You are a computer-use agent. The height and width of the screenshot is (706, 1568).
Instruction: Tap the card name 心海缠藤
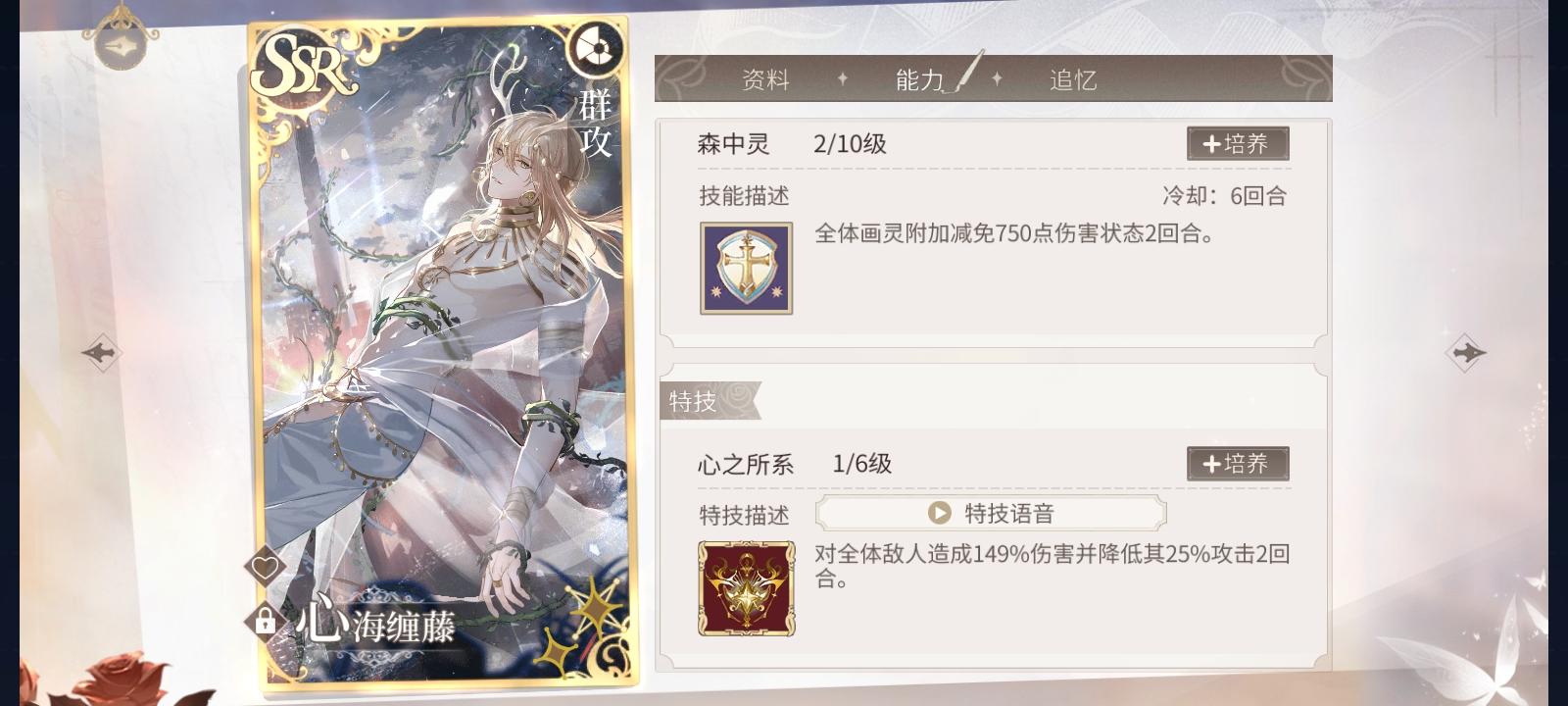click(377, 624)
